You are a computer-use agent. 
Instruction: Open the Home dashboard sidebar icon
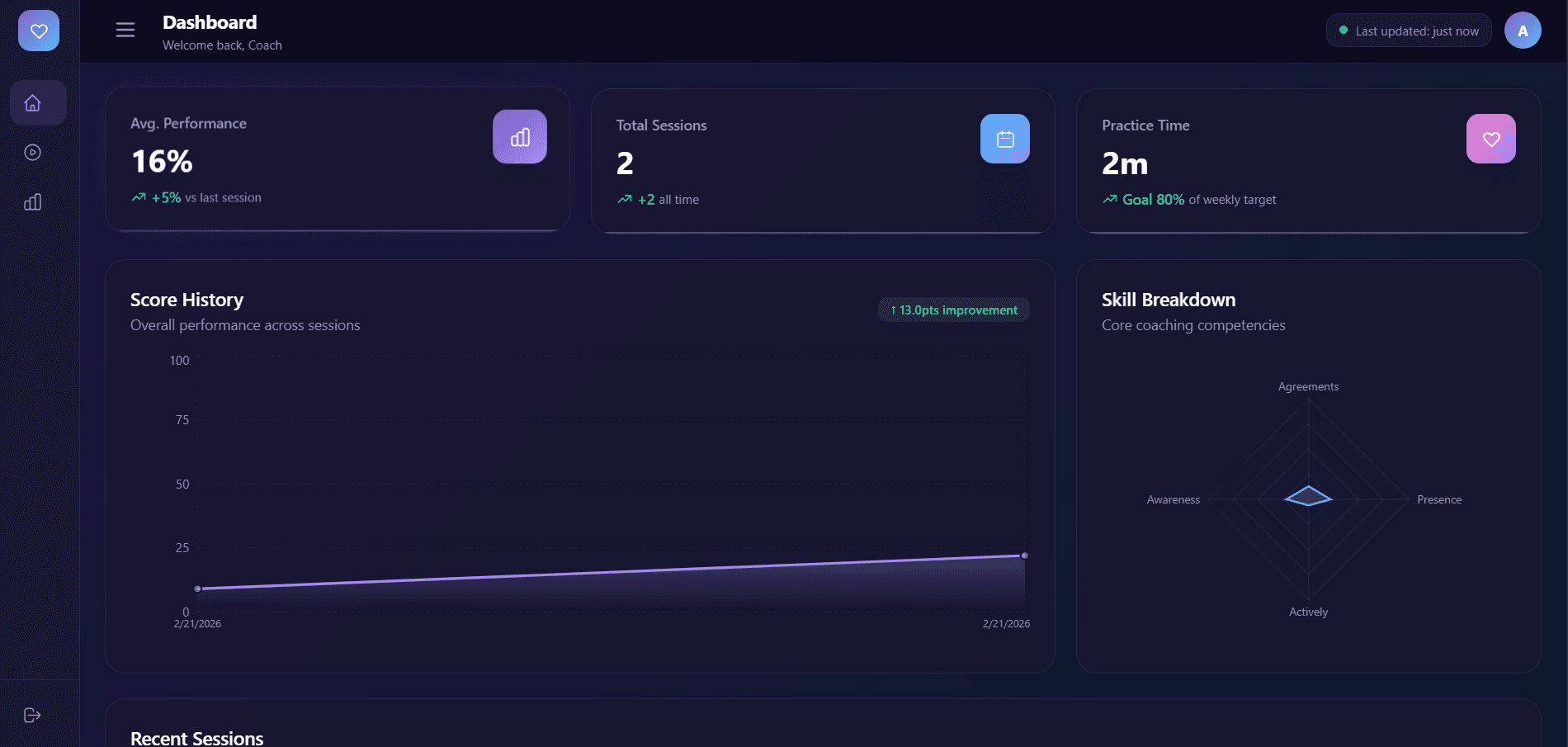tap(33, 103)
